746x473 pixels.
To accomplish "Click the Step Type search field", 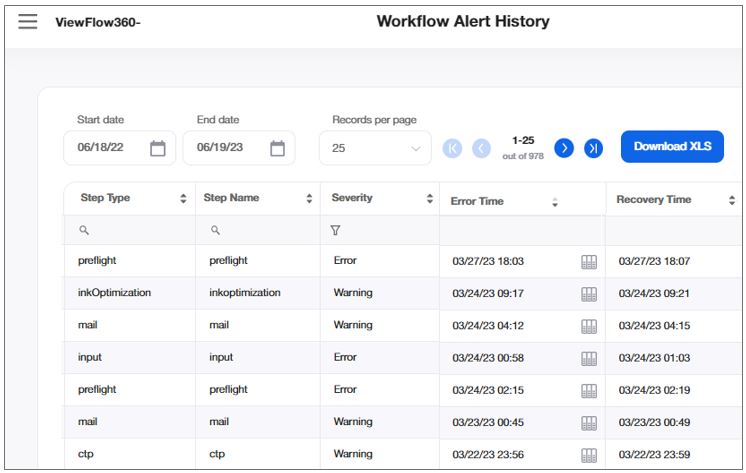I will pyautogui.click(x=135, y=230).
